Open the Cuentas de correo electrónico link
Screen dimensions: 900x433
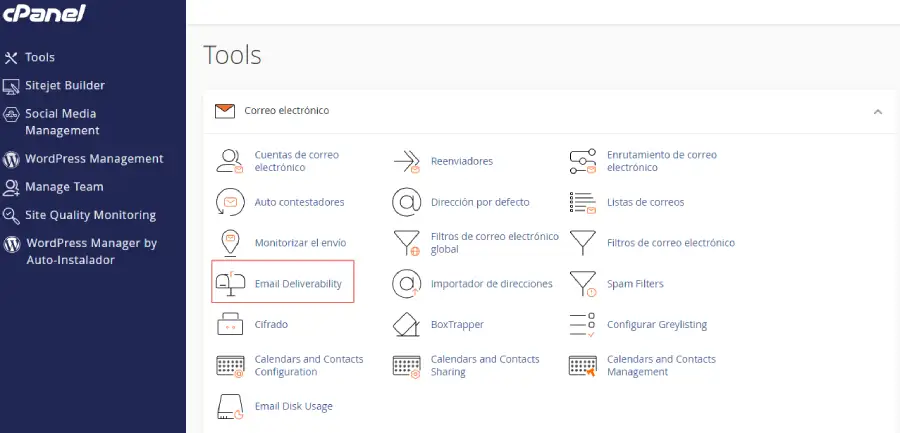pos(297,161)
